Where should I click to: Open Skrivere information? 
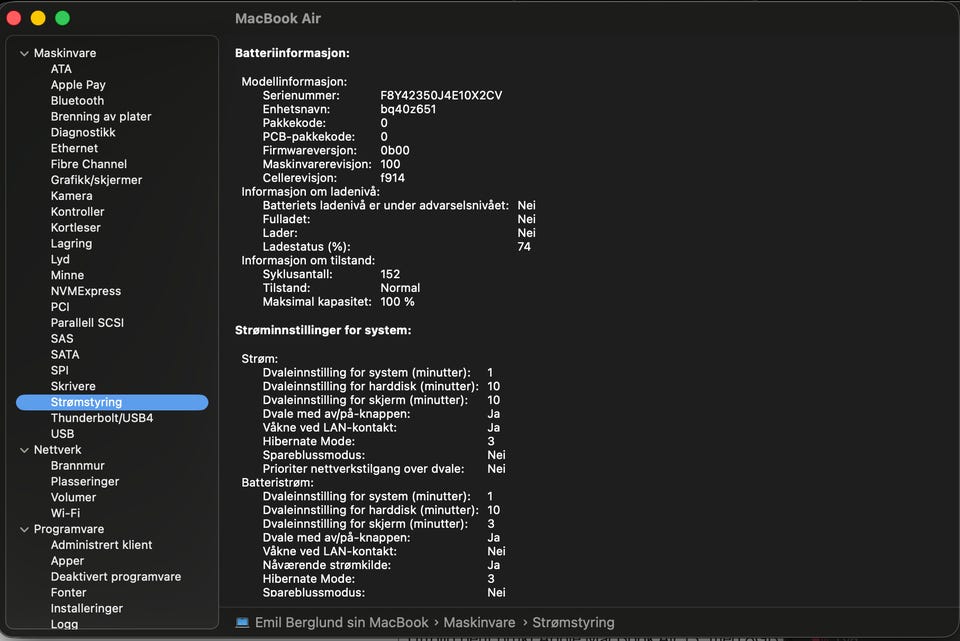tap(73, 387)
